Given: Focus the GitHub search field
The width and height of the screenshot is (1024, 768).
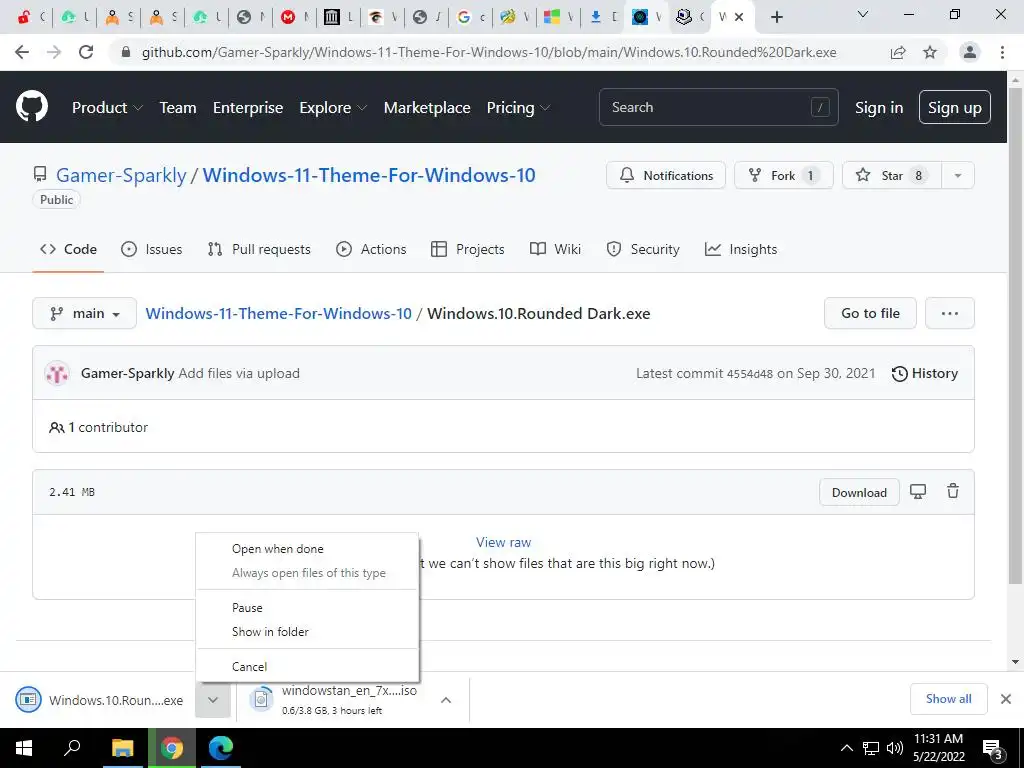Looking at the screenshot, I should tap(718, 107).
